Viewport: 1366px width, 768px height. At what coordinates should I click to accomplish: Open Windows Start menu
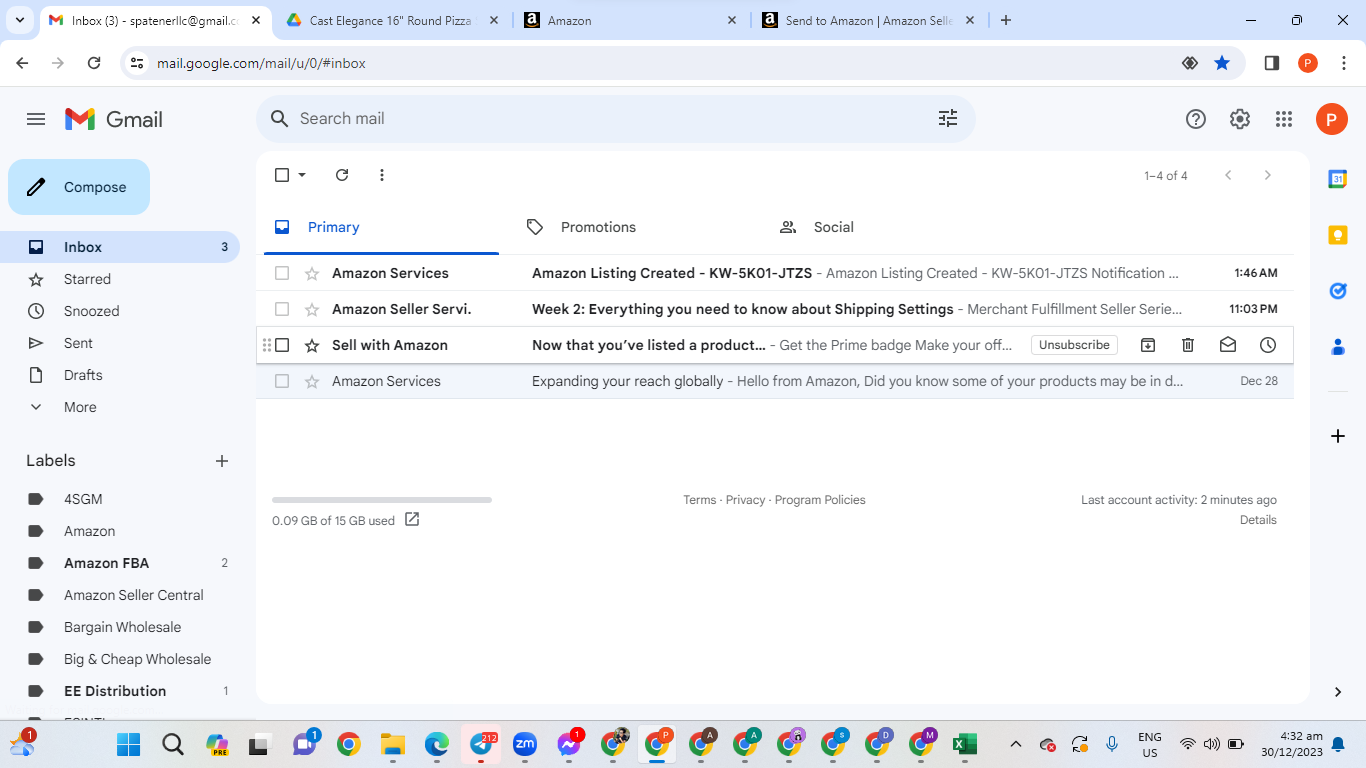pyautogui.click(x=129, y=745)
